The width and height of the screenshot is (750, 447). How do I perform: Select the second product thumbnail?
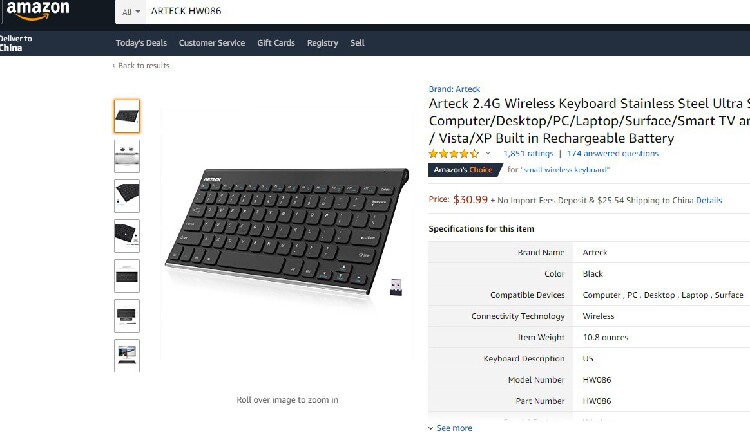(127, 156)
